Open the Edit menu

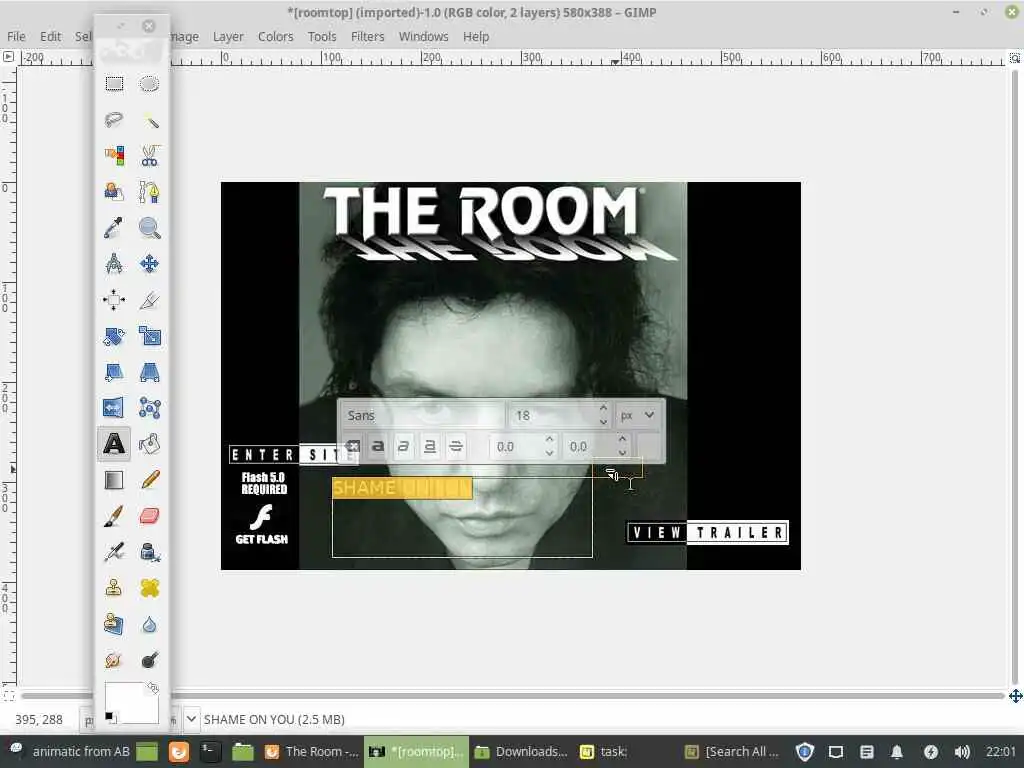tap(50, 37)
